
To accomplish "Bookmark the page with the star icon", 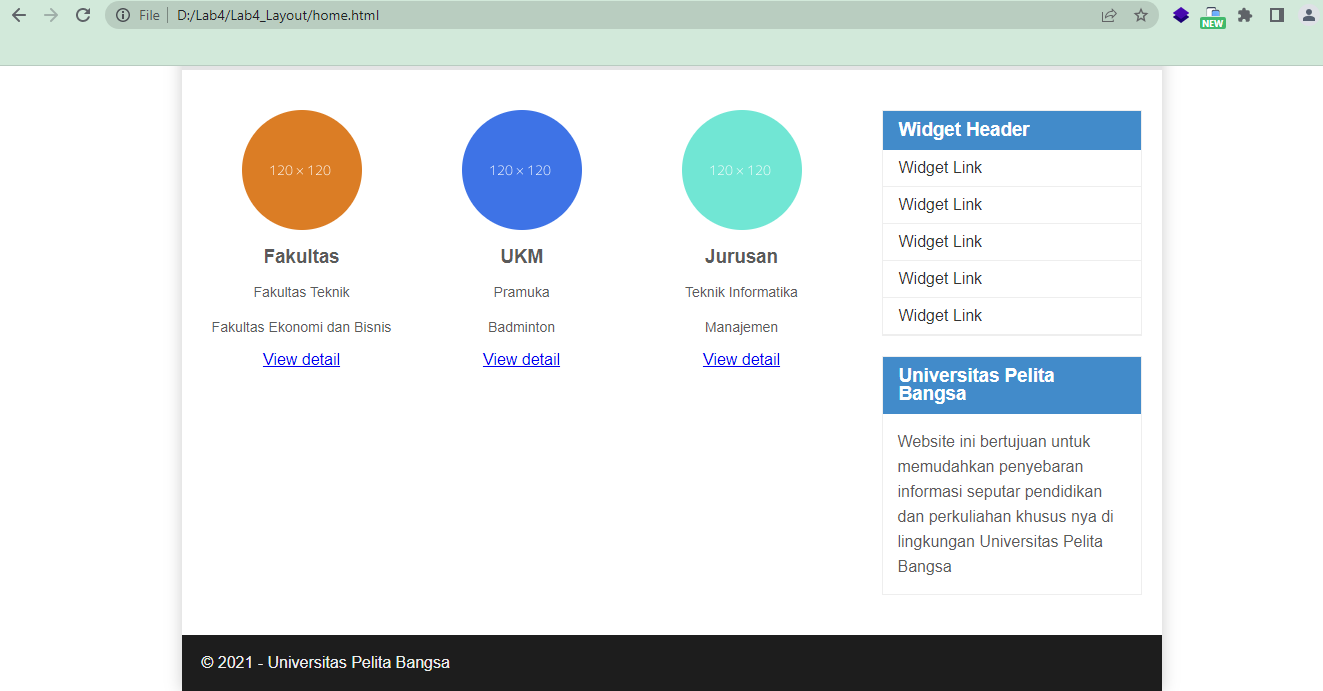I will (x=1140, y=15).
